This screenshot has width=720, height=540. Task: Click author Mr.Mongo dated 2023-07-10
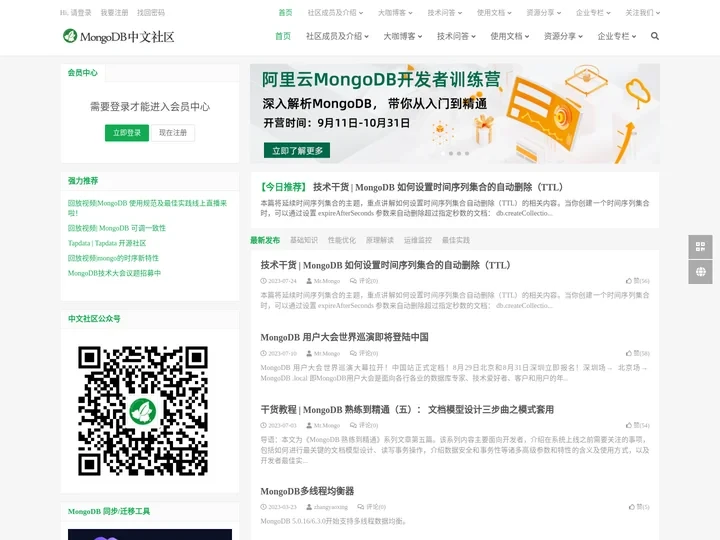tap(323, 353)
